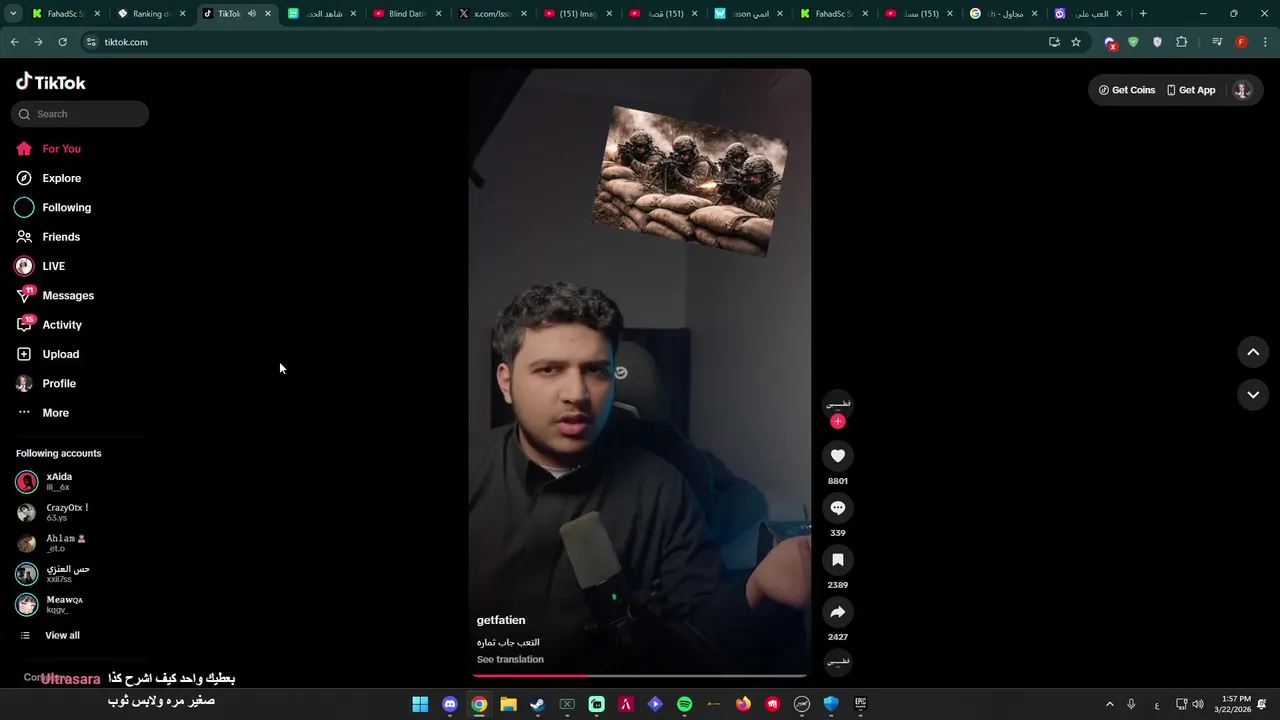Open the Chrome profile avatar F
Screen dimensions: 1280x720
(1241, 42)
